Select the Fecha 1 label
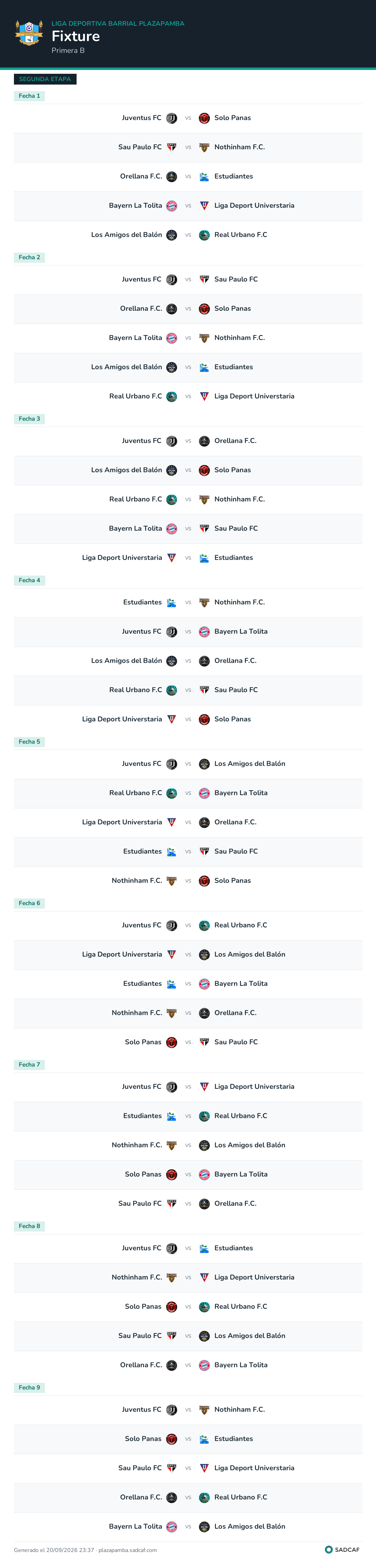376x1568 pixels. click(29, 96)
